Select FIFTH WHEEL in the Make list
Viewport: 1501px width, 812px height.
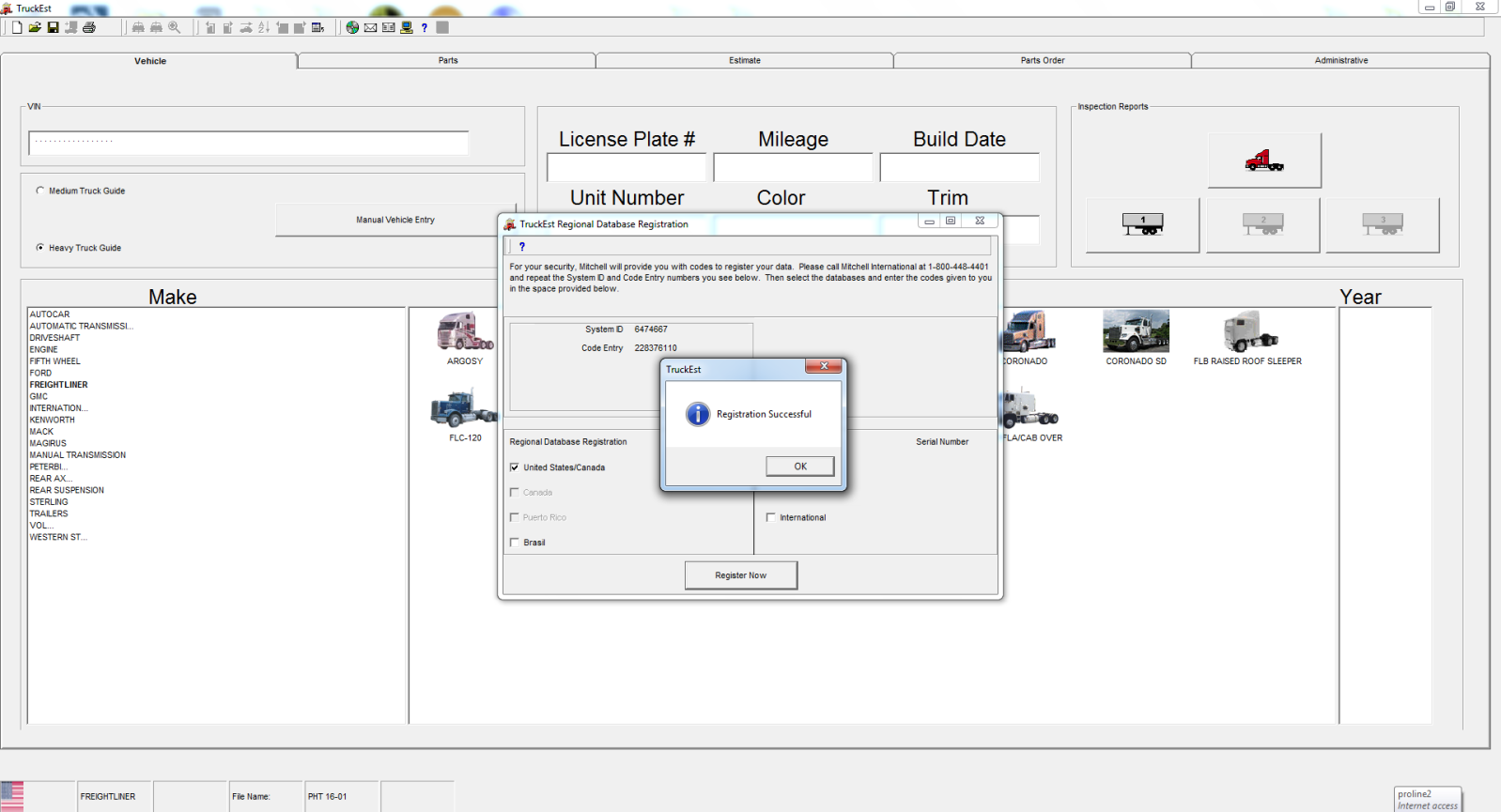tap(54, 361)
